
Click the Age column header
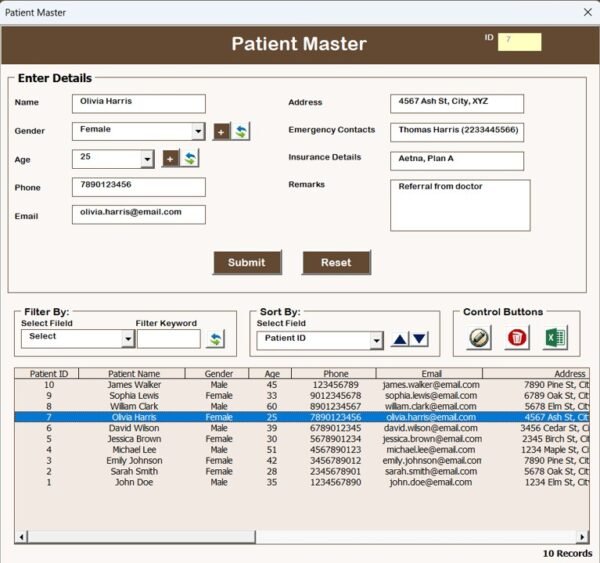tap(271, 374)
